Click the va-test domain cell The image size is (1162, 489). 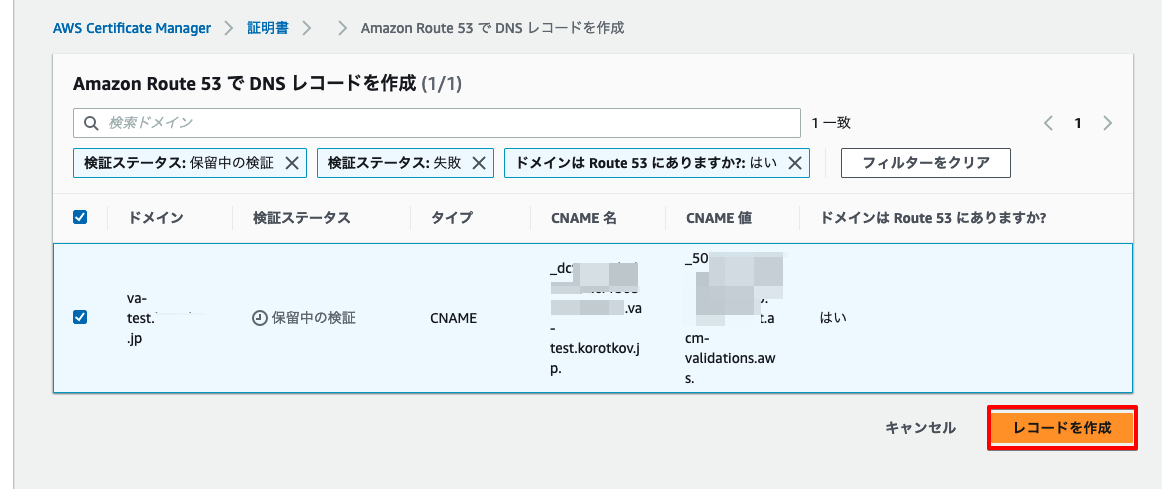[165, 318]
